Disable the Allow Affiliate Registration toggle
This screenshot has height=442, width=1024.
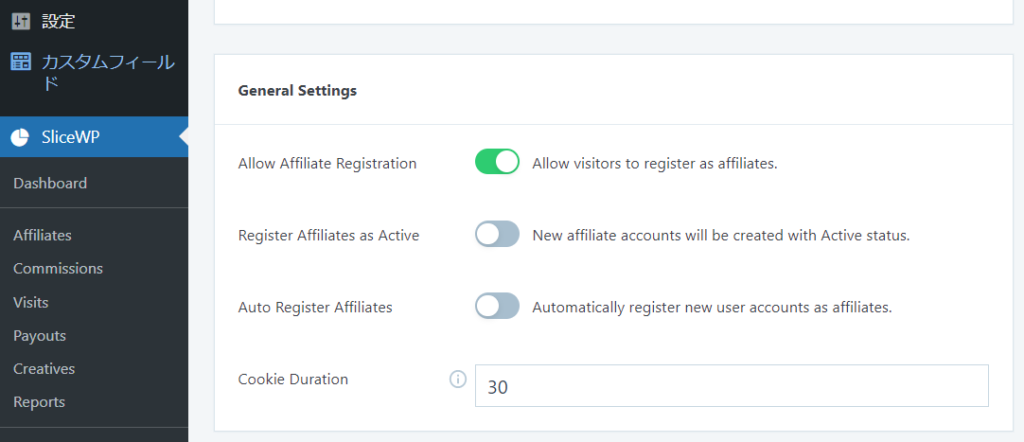497,162
